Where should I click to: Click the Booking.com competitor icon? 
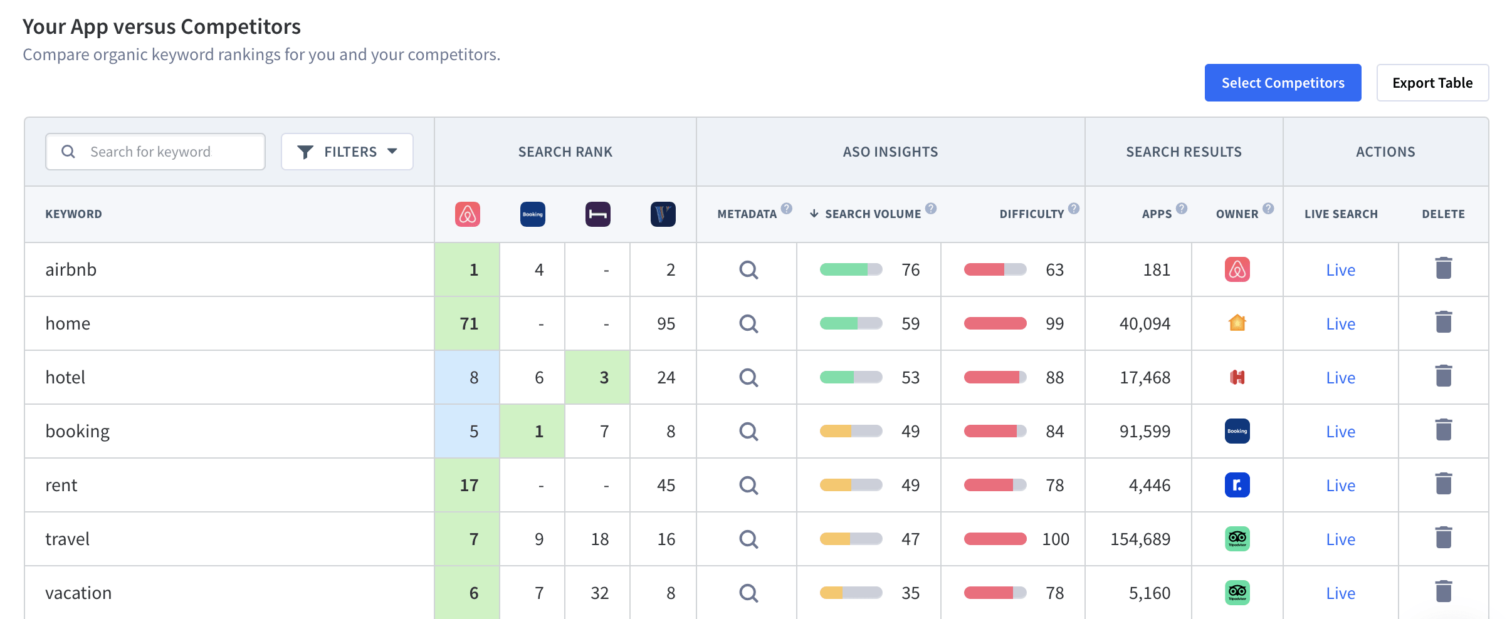click(532, 213)
